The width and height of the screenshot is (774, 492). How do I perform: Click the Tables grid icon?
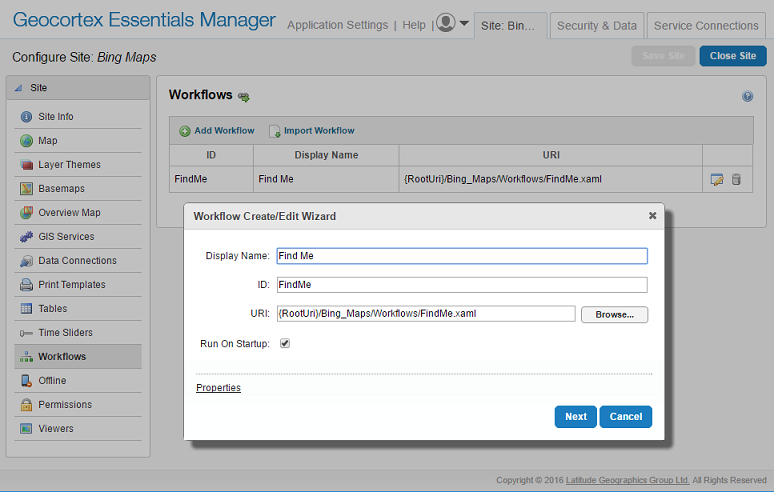click(x=26, y=309)
